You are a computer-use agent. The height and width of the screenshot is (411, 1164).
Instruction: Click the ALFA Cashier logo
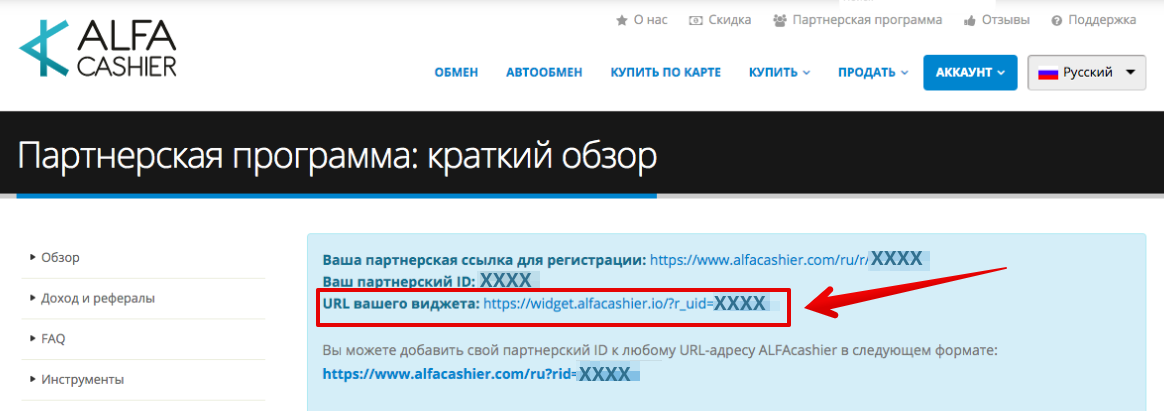pyautogui.click(x=98, y=49)
